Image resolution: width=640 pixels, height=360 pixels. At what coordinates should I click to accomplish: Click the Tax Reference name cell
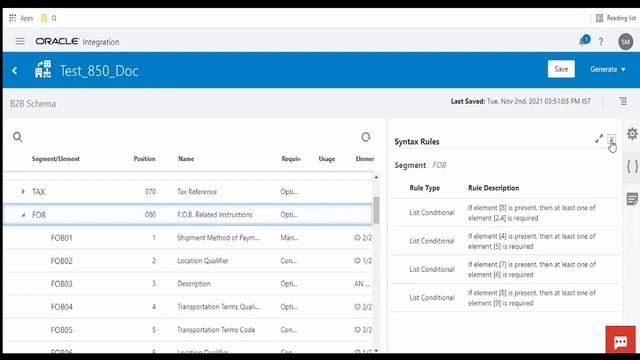(x=197, y=191)
